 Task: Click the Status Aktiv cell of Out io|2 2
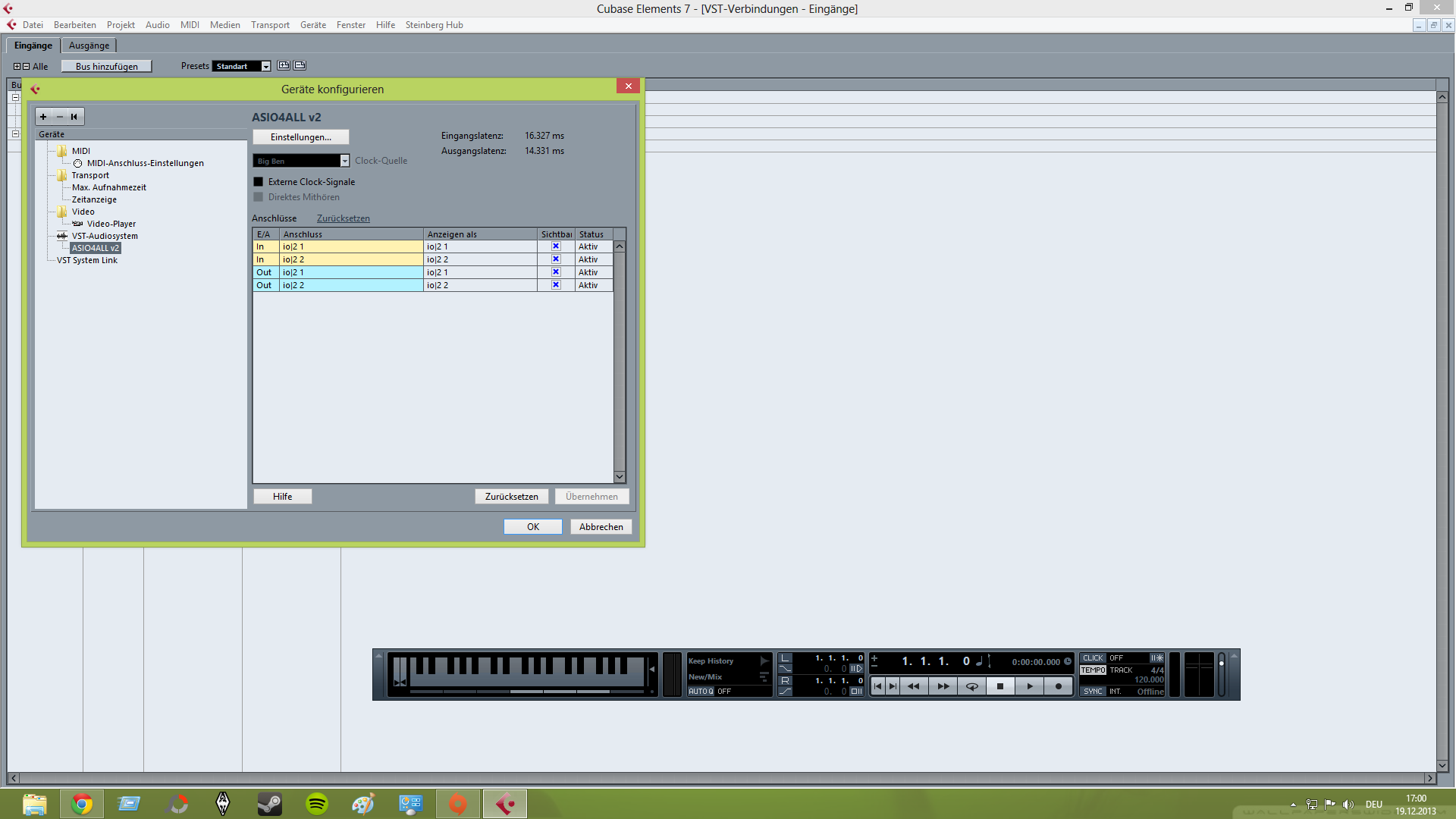tap(594, 285)
